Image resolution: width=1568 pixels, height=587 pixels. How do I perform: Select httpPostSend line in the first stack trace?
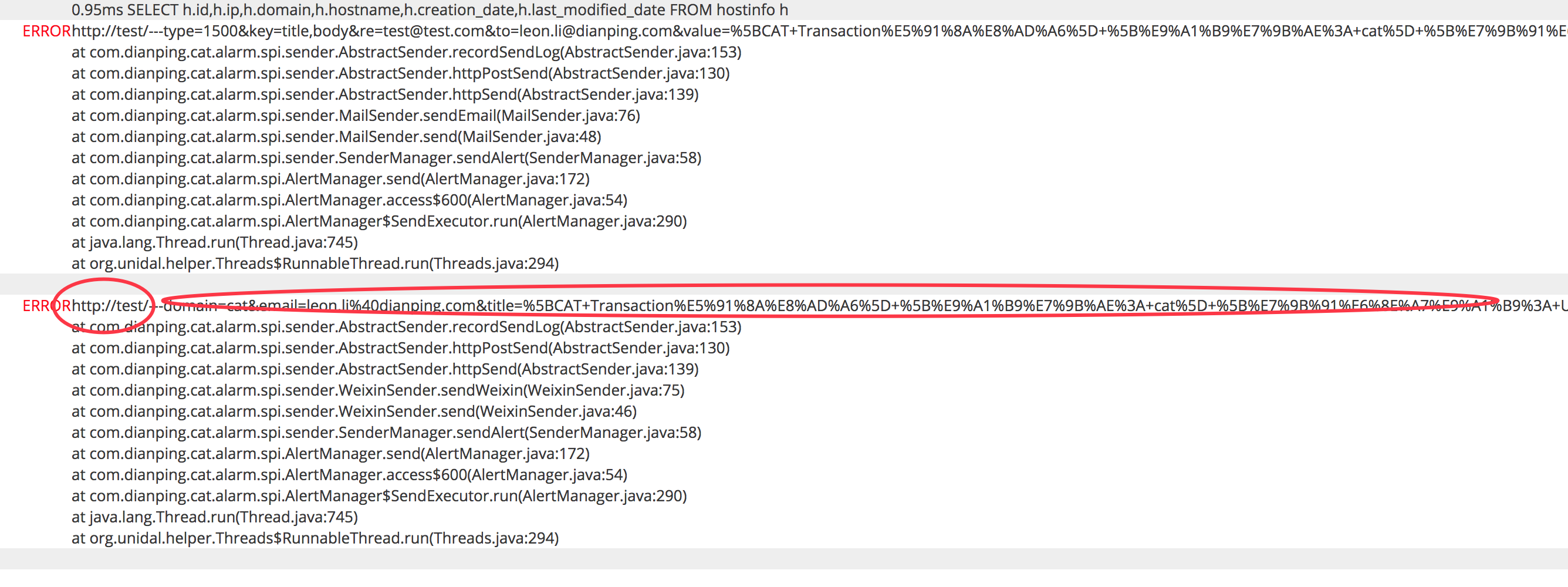(400, 74)
